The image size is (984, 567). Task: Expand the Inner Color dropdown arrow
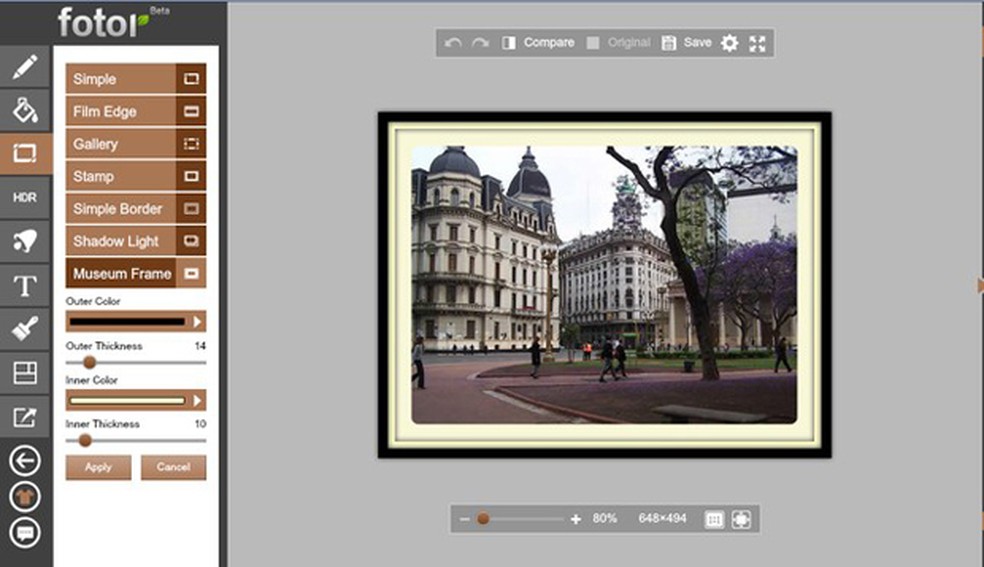coord(198,400)
